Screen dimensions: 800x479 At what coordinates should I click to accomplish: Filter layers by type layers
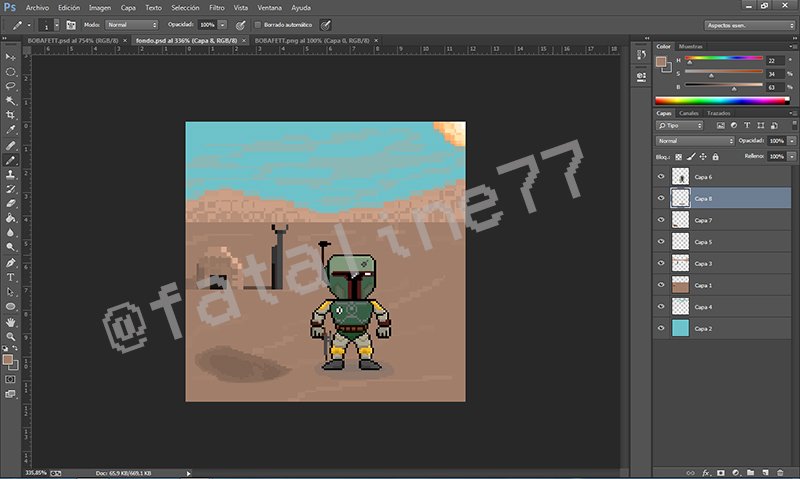747,125
